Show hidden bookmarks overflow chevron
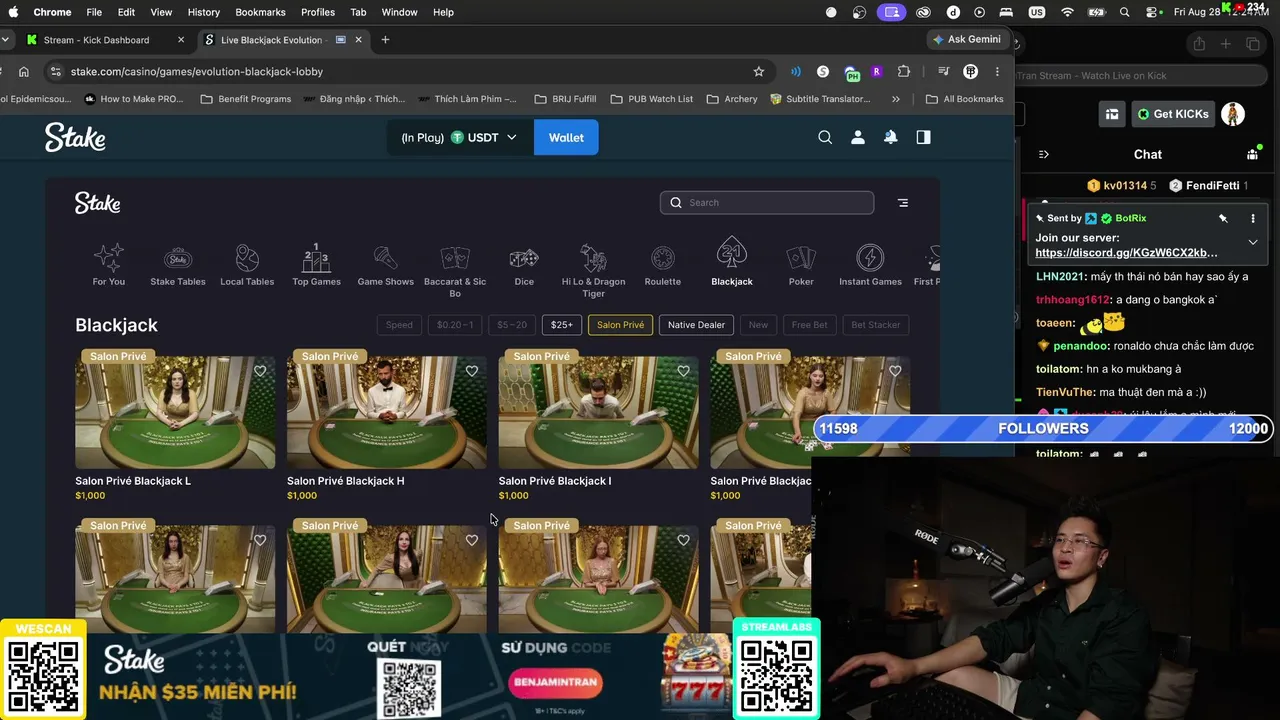 (895, 99)
